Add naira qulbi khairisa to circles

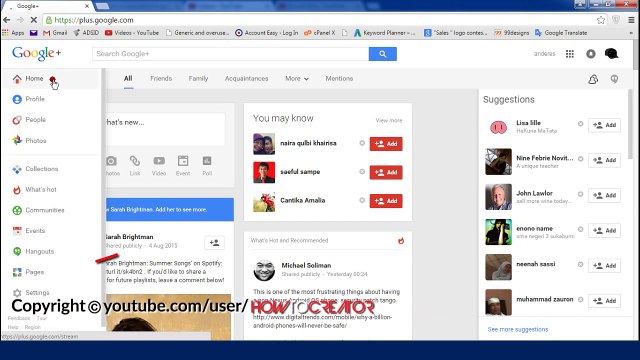(x=386, y=144)
